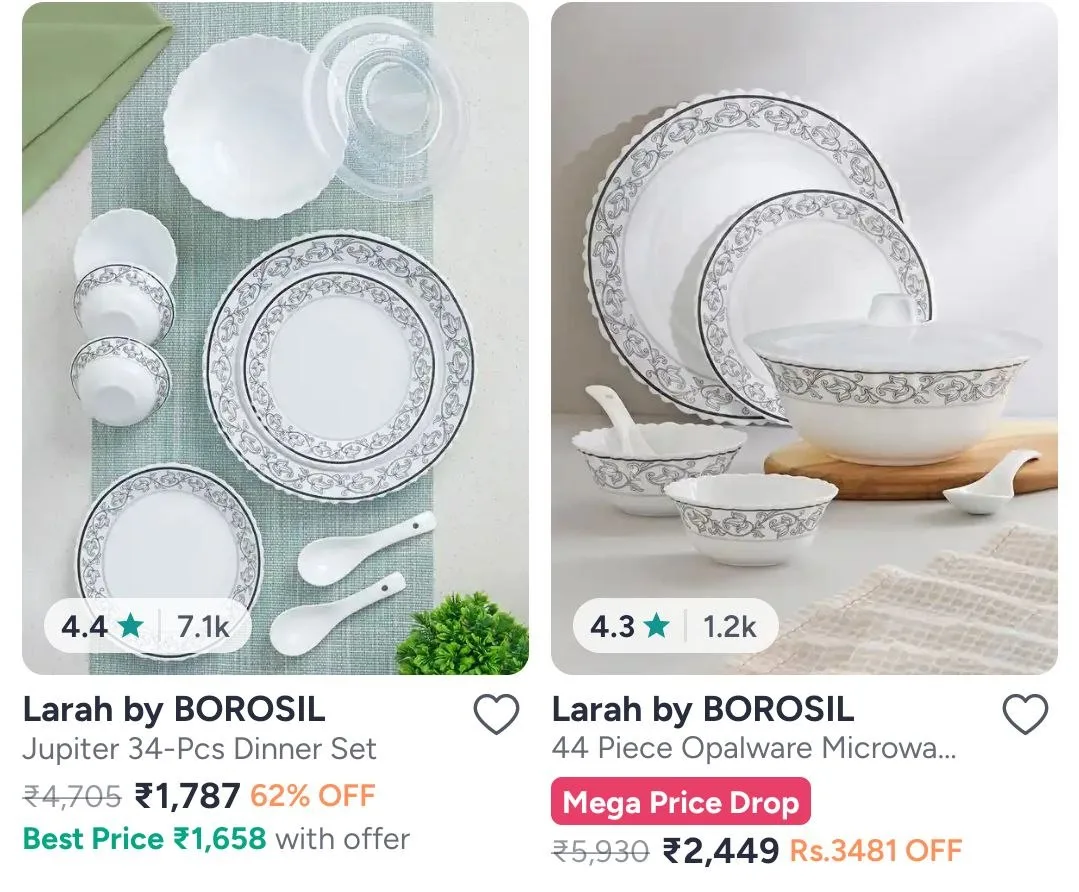Click the Rs.3481 OFF savings label

coord(875,851)
